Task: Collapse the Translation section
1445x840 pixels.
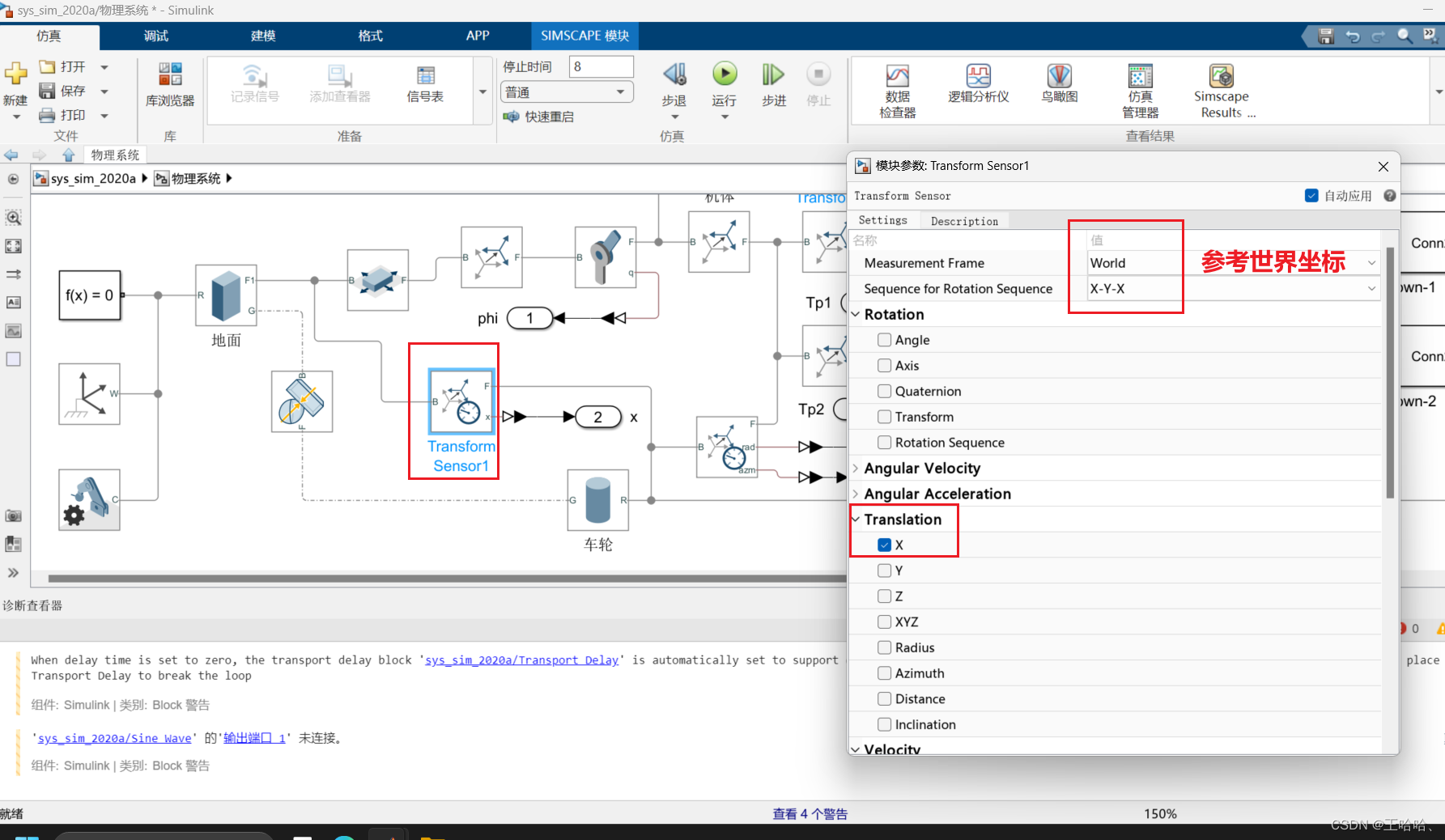Action: pos(856,520)
